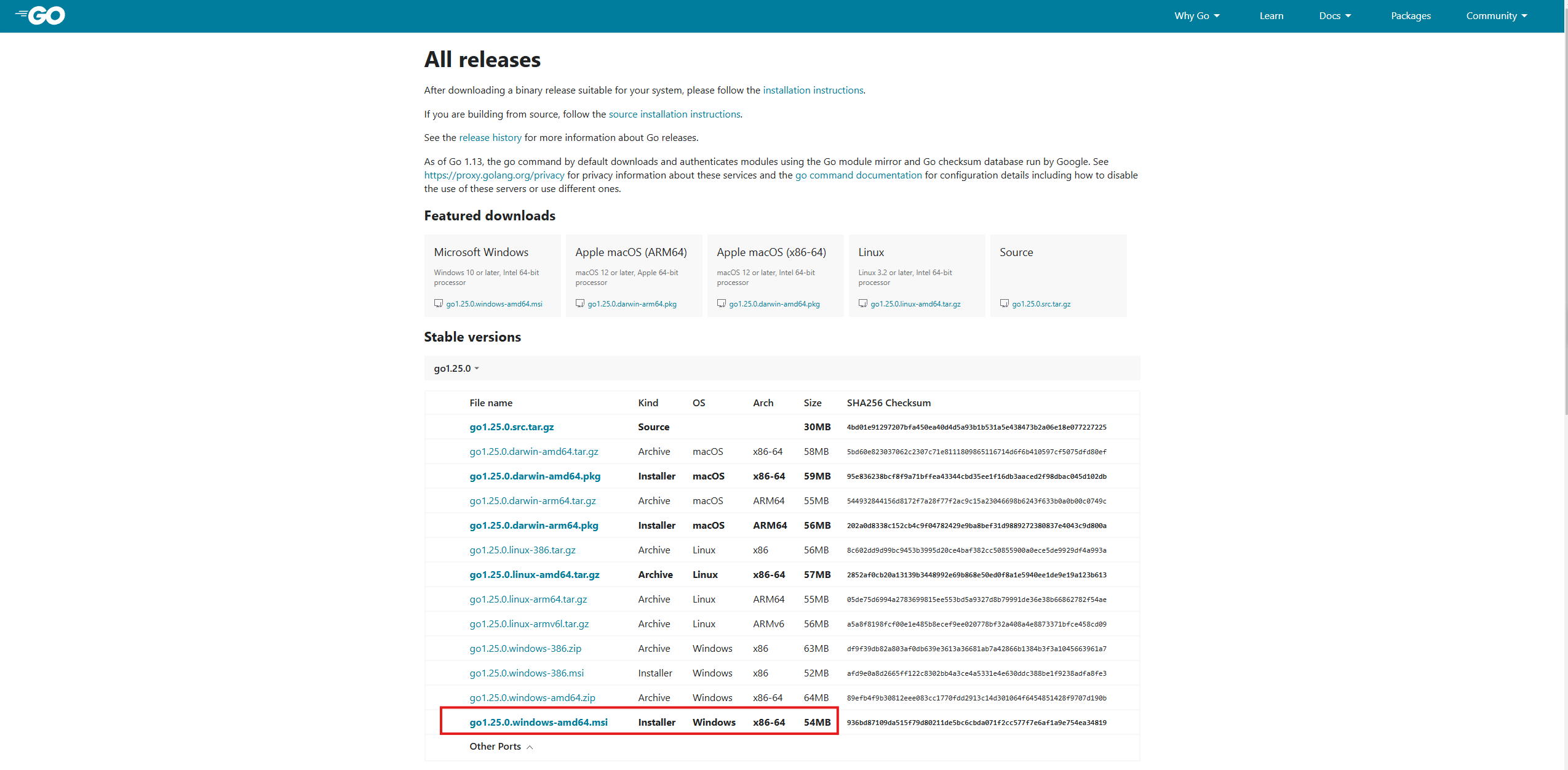The height and width of the screenshot is (770, 1568).
Task: Select checksum starting 4bd01e91 for src.tar.gz
Action: 977,427
